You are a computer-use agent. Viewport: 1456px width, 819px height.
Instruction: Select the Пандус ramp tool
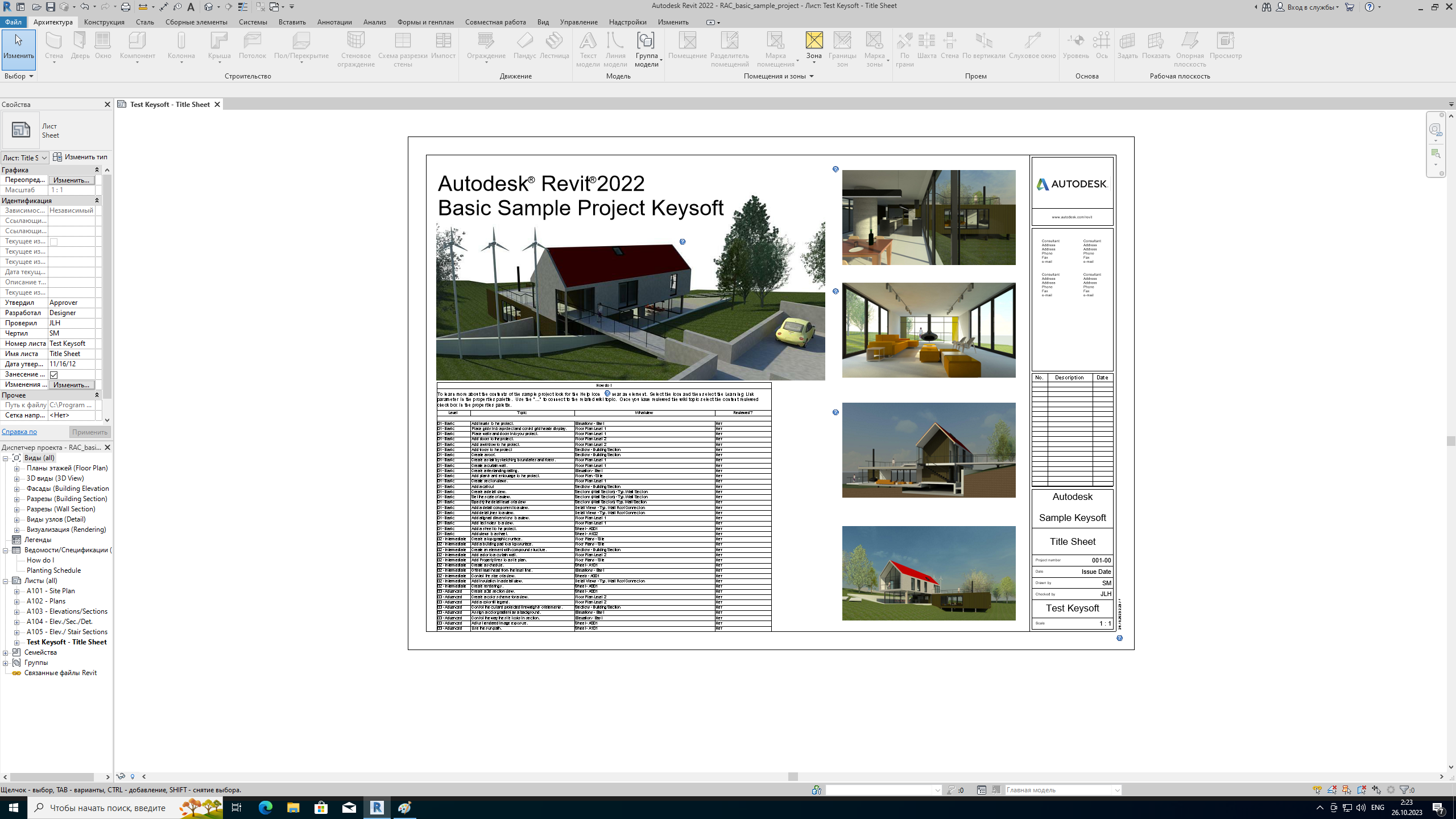pos(525,45)
